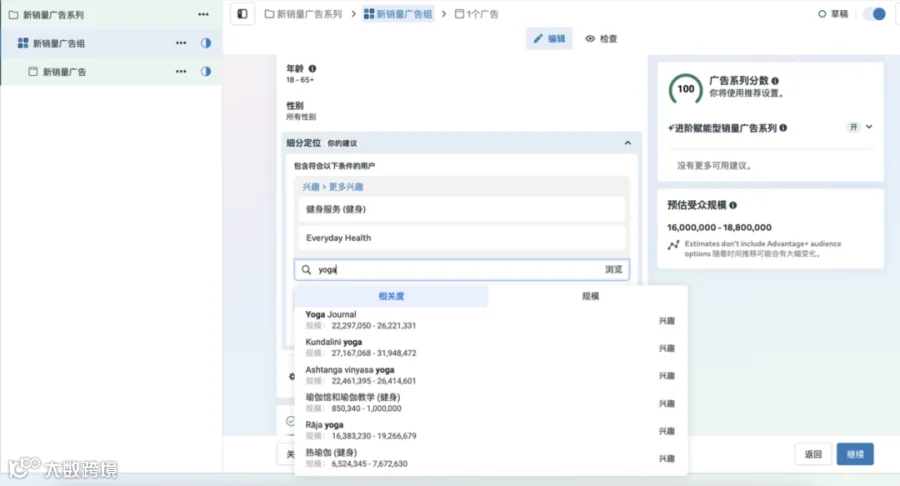The image size is (900, 486).
Task: Click info icon beside 预估受众规模
Action: tap(733, 205)
